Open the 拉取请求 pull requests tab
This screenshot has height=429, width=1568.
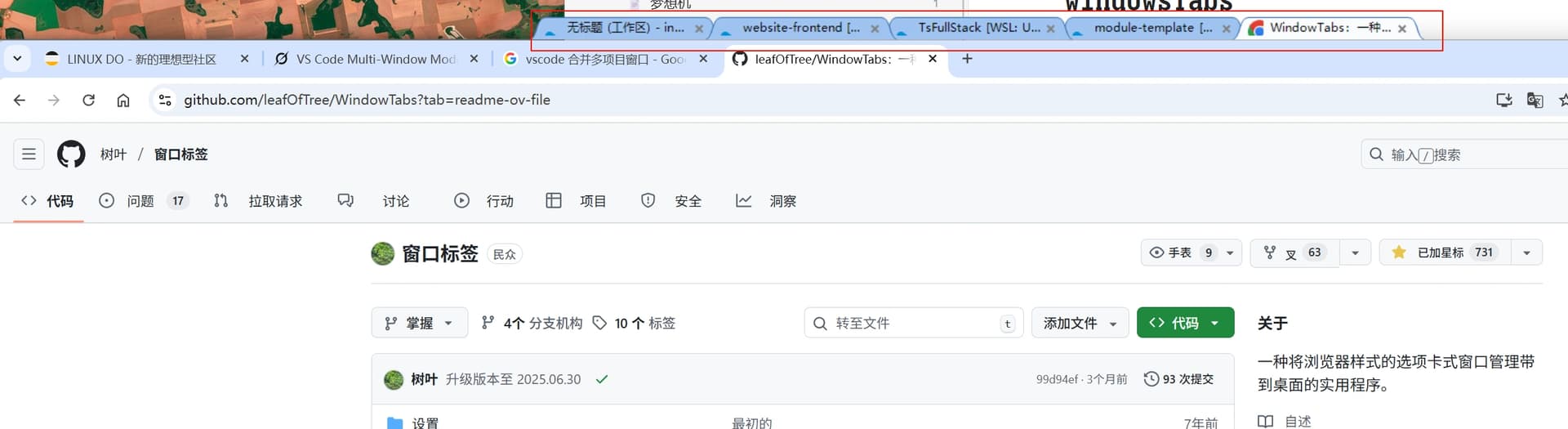tap(258, 200)
